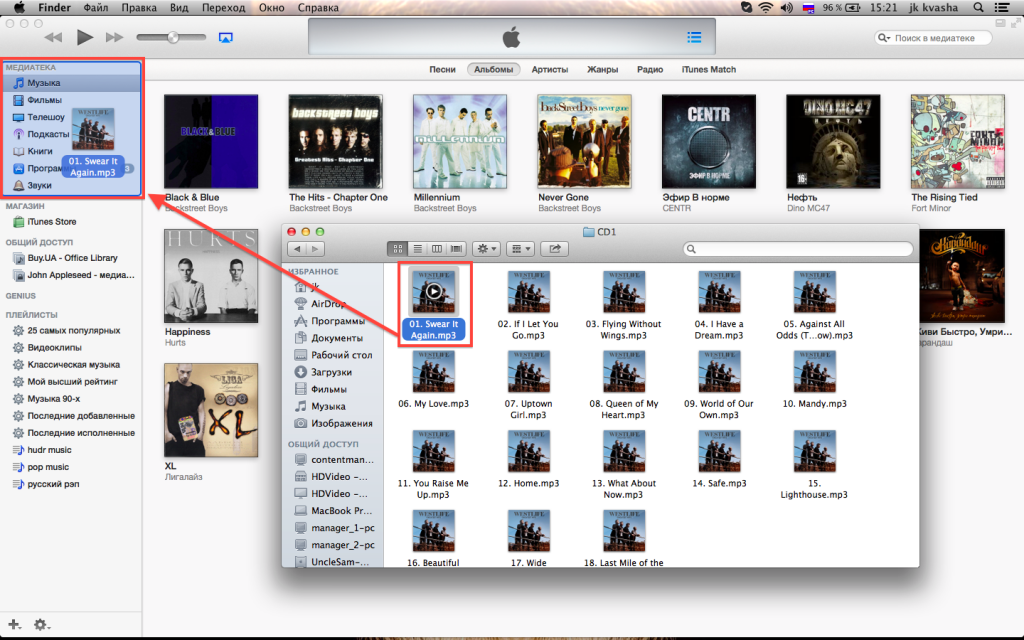1024x640 pixels.
Task: Click the rewind previous track button
Action: 53,37
